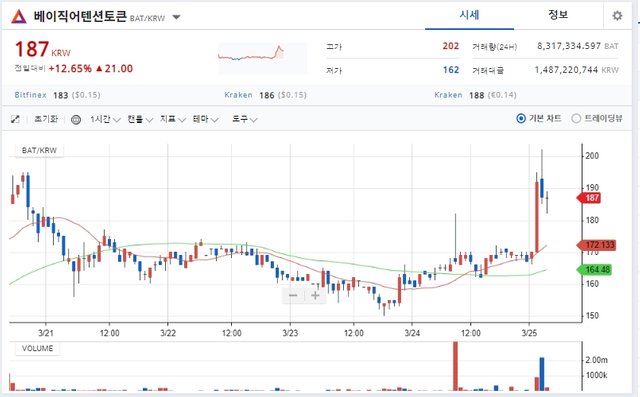Open the BAT/KRW coin selector arrow
The height and width of the screenshot is (397, 640).
[176, 18]
